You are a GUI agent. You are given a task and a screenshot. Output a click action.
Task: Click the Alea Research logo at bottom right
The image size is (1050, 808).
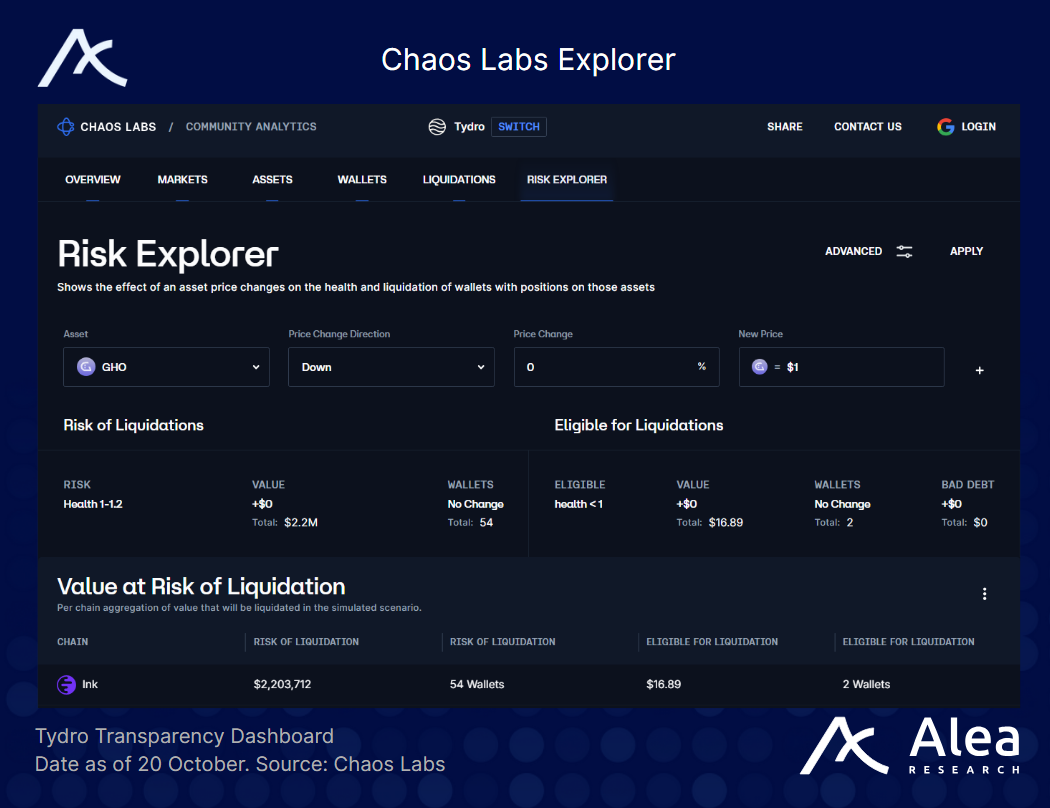tap(910, 746)
